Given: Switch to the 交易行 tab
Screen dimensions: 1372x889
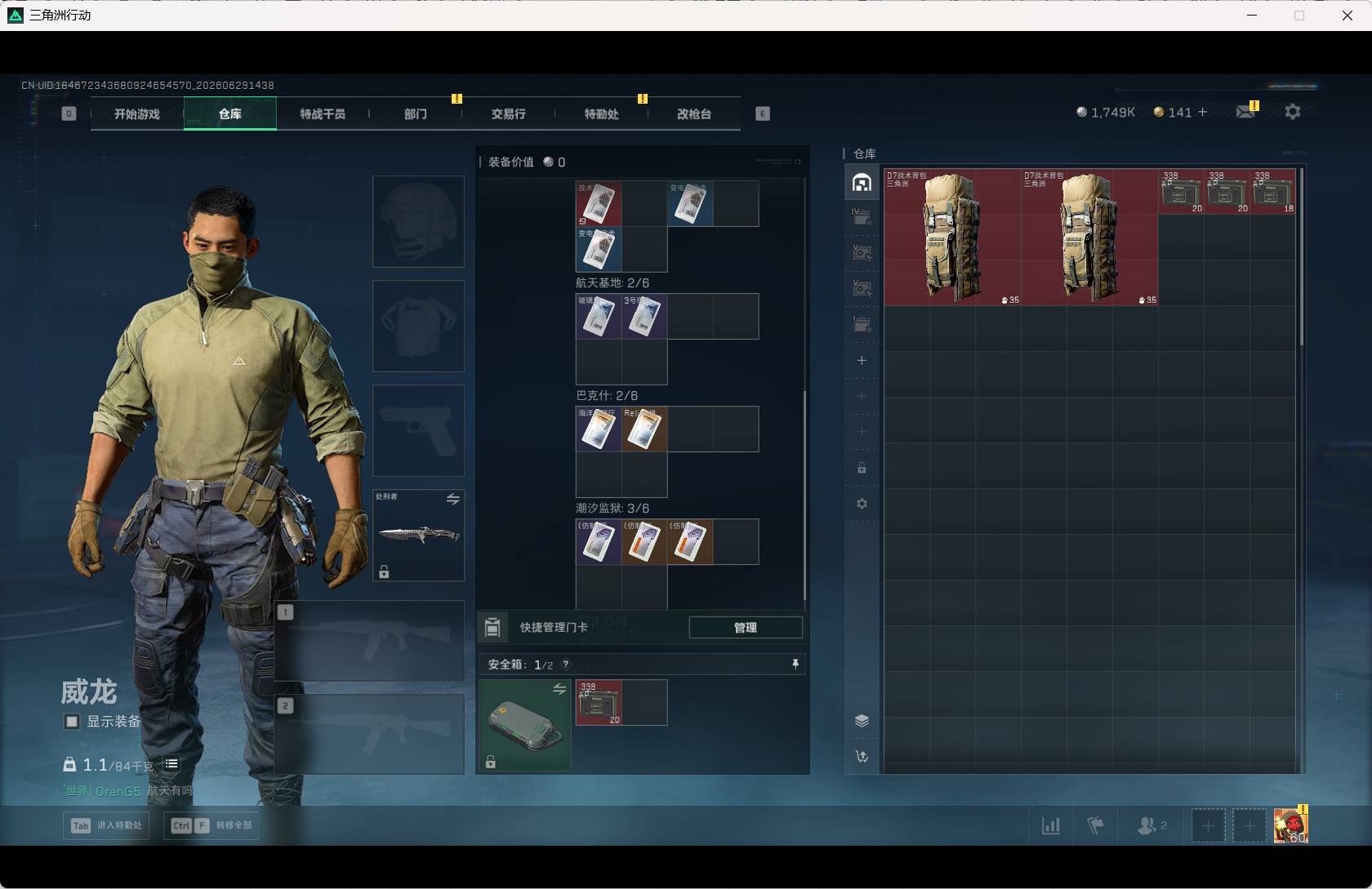Looking at the screenshot, I should pyautogui.click(x=508, y=113).
